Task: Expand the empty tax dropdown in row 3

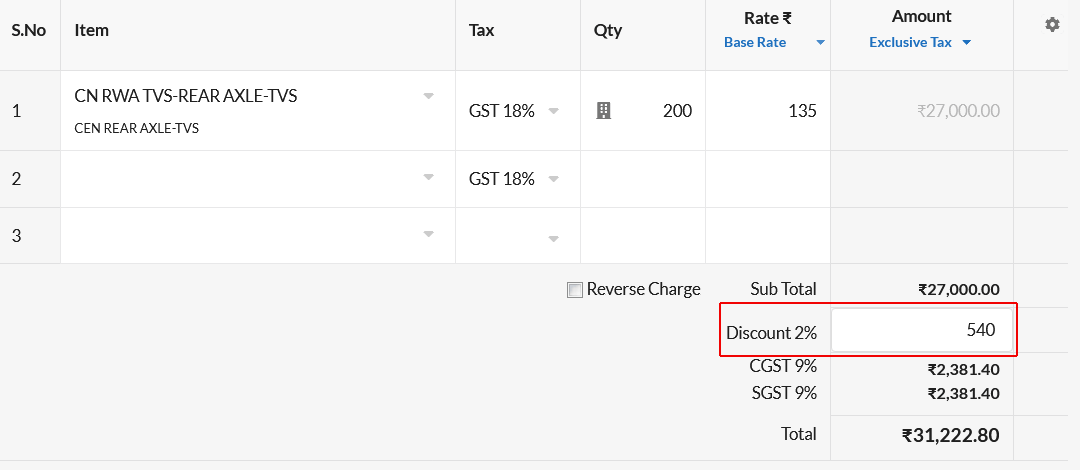Action: pos(553,239)
